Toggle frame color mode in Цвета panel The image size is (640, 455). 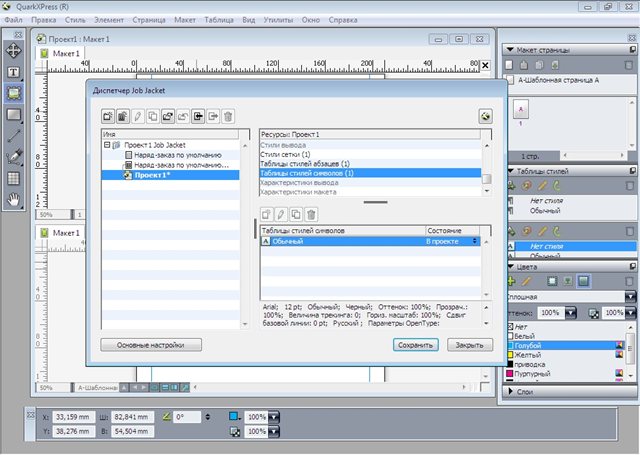click(x=552, y=281)
